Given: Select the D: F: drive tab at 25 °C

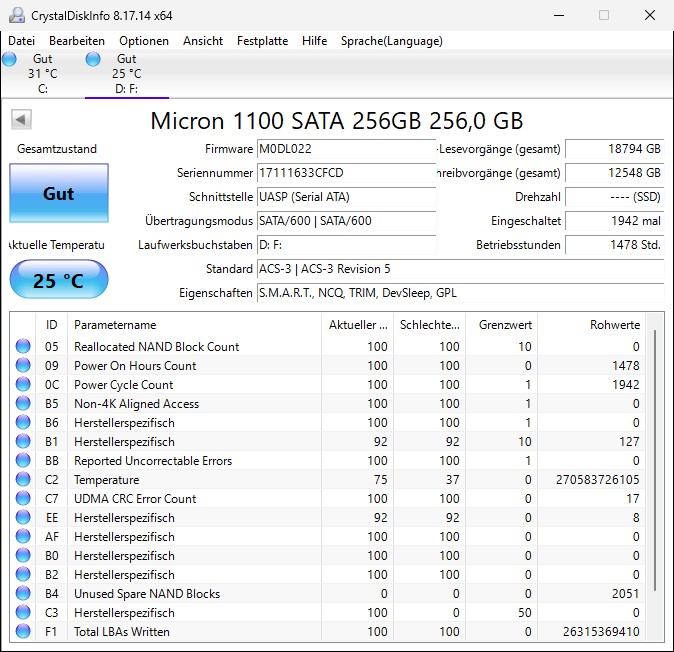Looking at the screenshot, I should 127,73.
